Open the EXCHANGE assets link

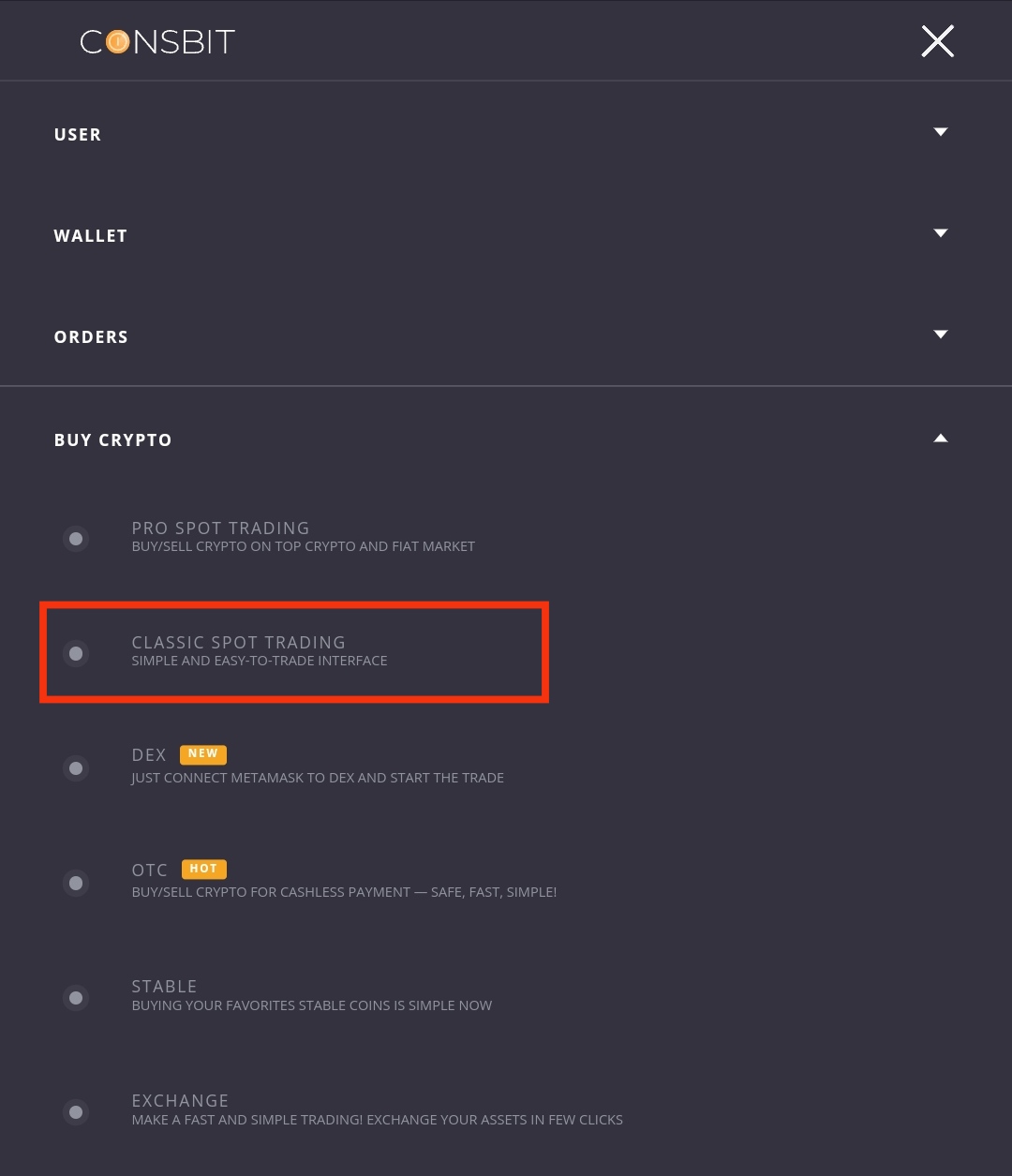180,1101
